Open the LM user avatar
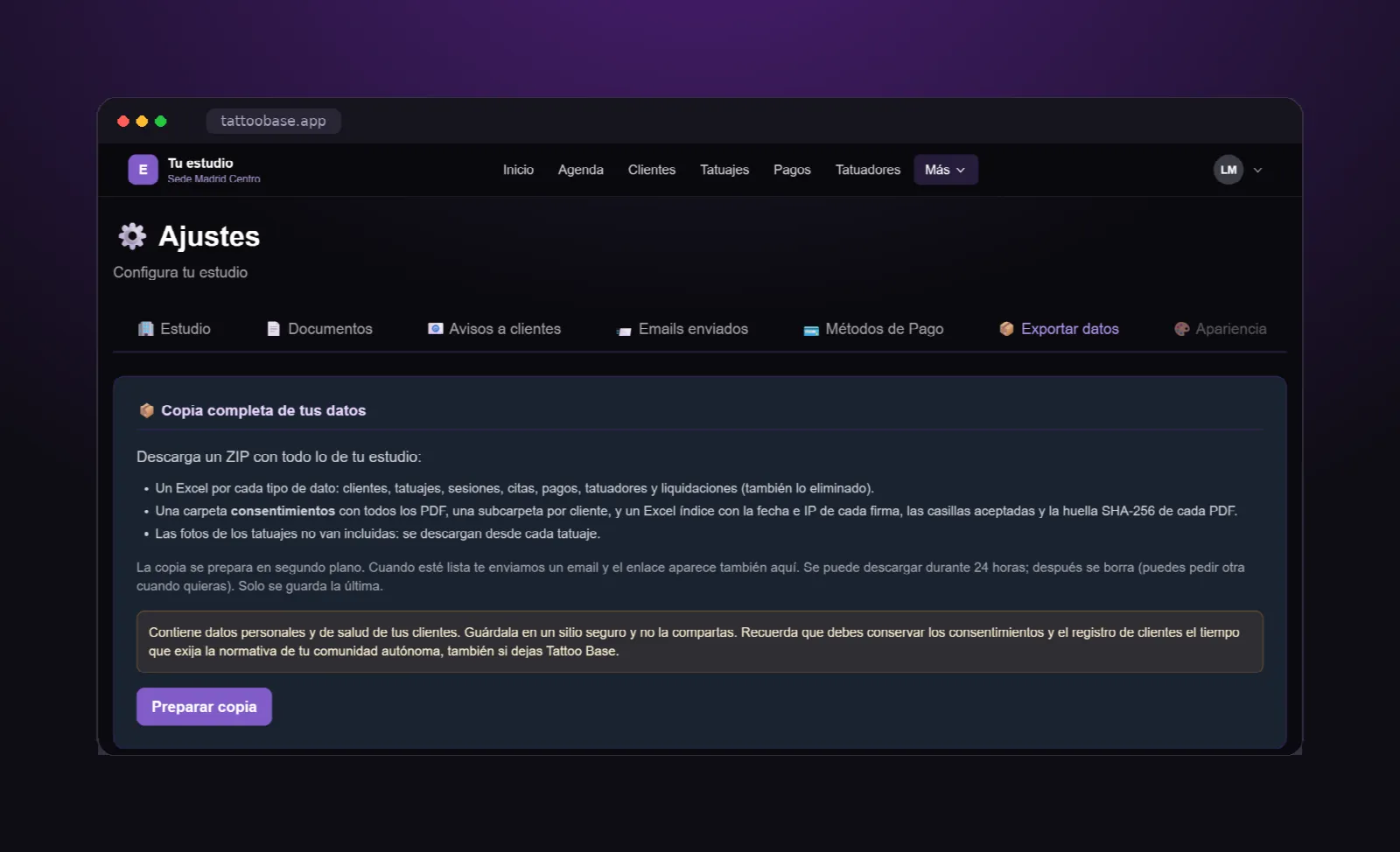This screenshot has width=1400, height=852. point(1228,170)
